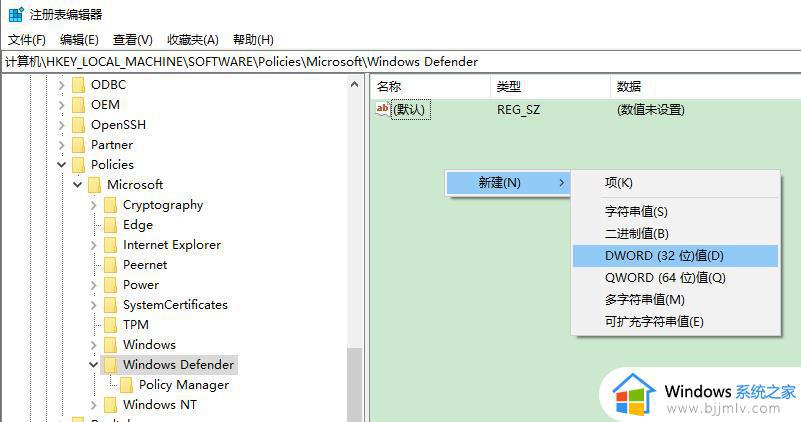Expand the Internet Explorer tree node
801x422 pixels.
pos(93,245)
